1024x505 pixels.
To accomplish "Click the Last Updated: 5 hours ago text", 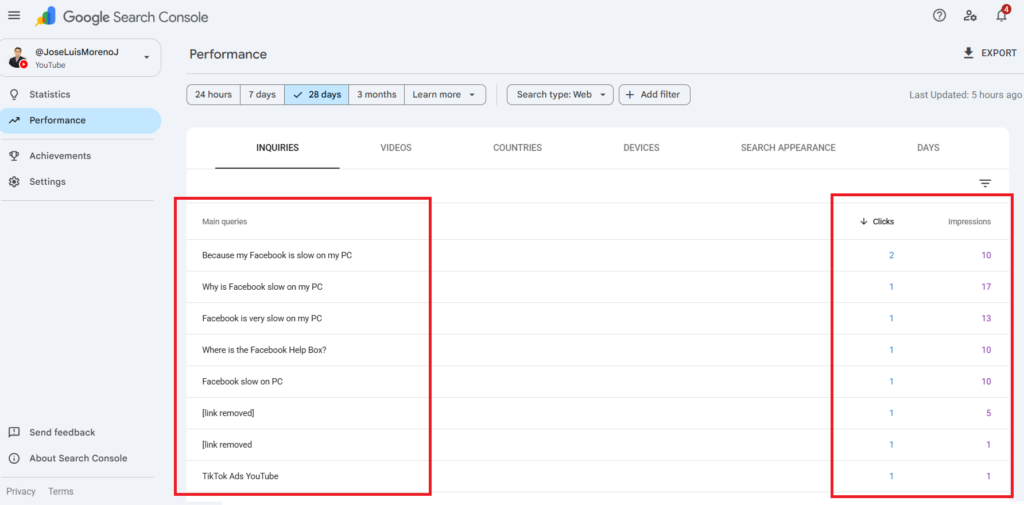I will [965, 95].
